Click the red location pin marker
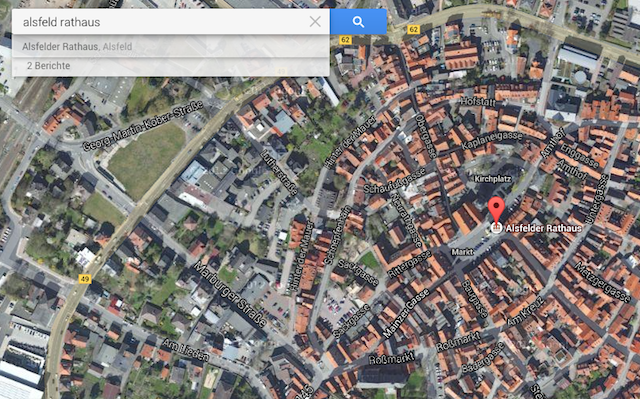640x399 pixels. [x=496, y=210]
